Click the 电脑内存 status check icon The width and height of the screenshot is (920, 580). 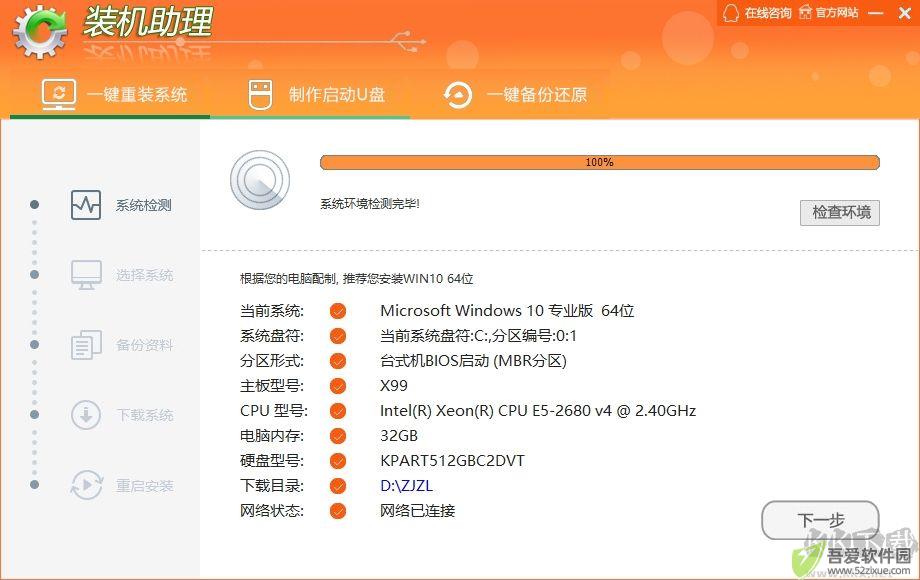338,436
